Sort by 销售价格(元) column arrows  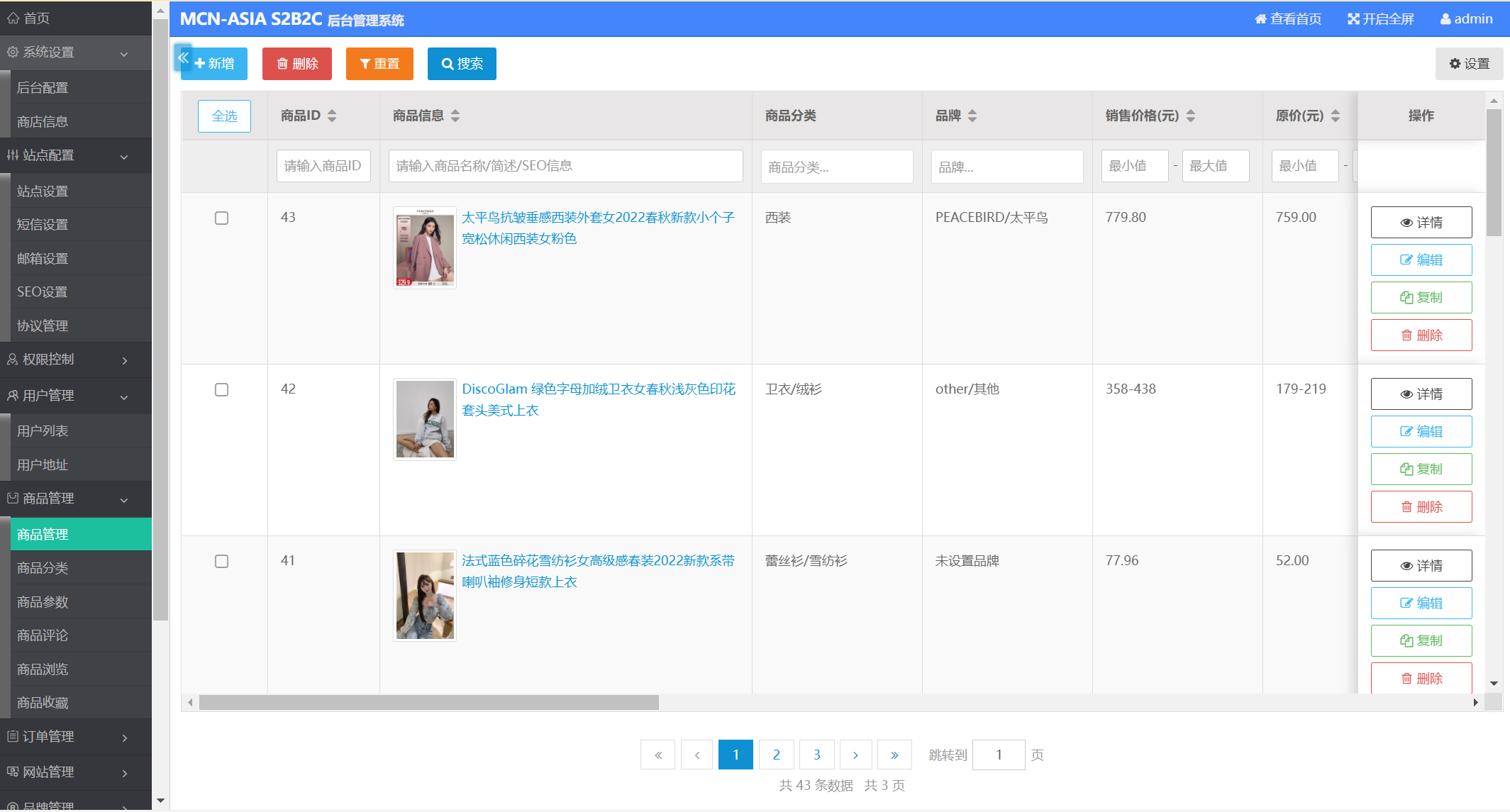tap(1191, 116)
